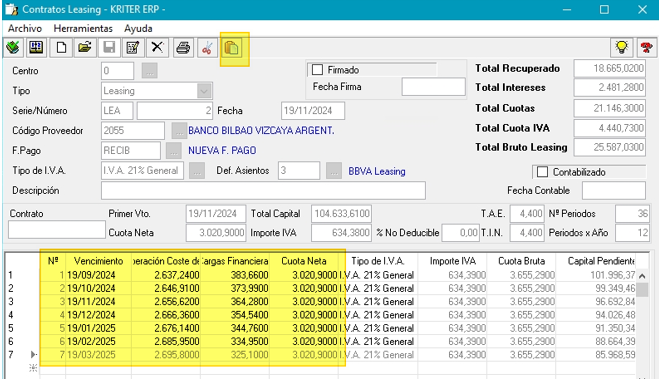Click the green checkmark accept toolbar icon

[13, 48]
